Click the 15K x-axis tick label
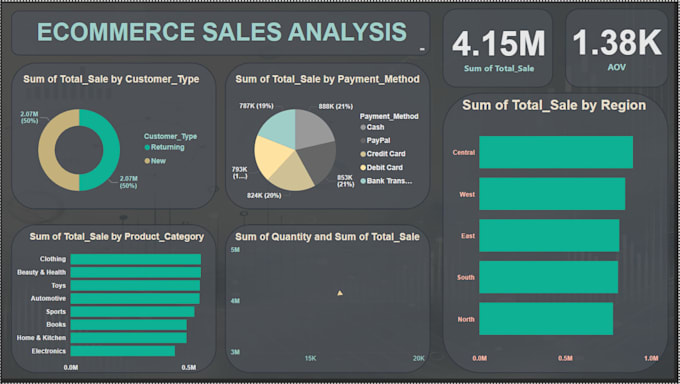Viewport: 680px width, 384px height. pos(311,358)
